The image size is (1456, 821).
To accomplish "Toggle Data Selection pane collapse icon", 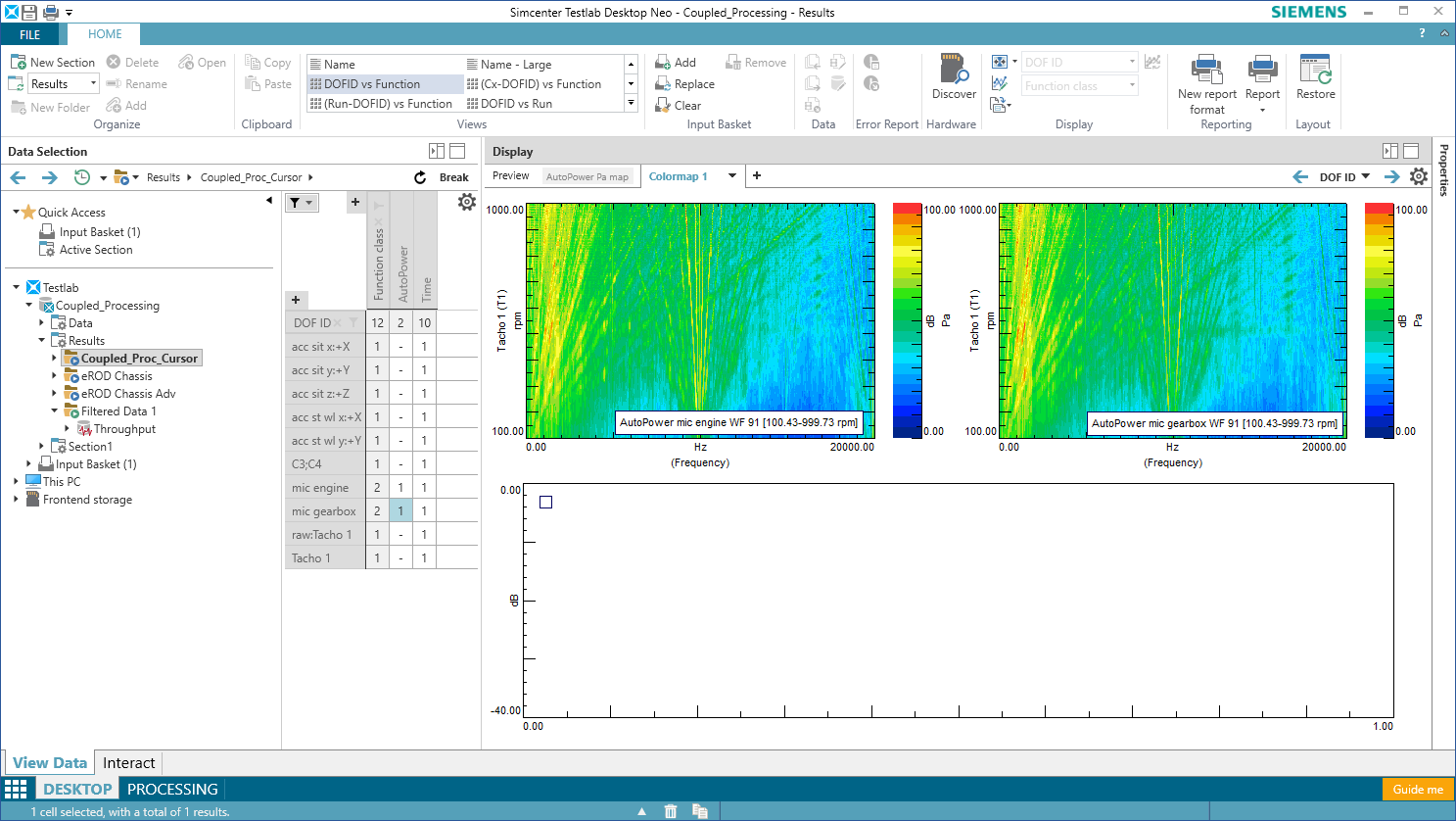I will pyautogui.click(x=437, y=151).
